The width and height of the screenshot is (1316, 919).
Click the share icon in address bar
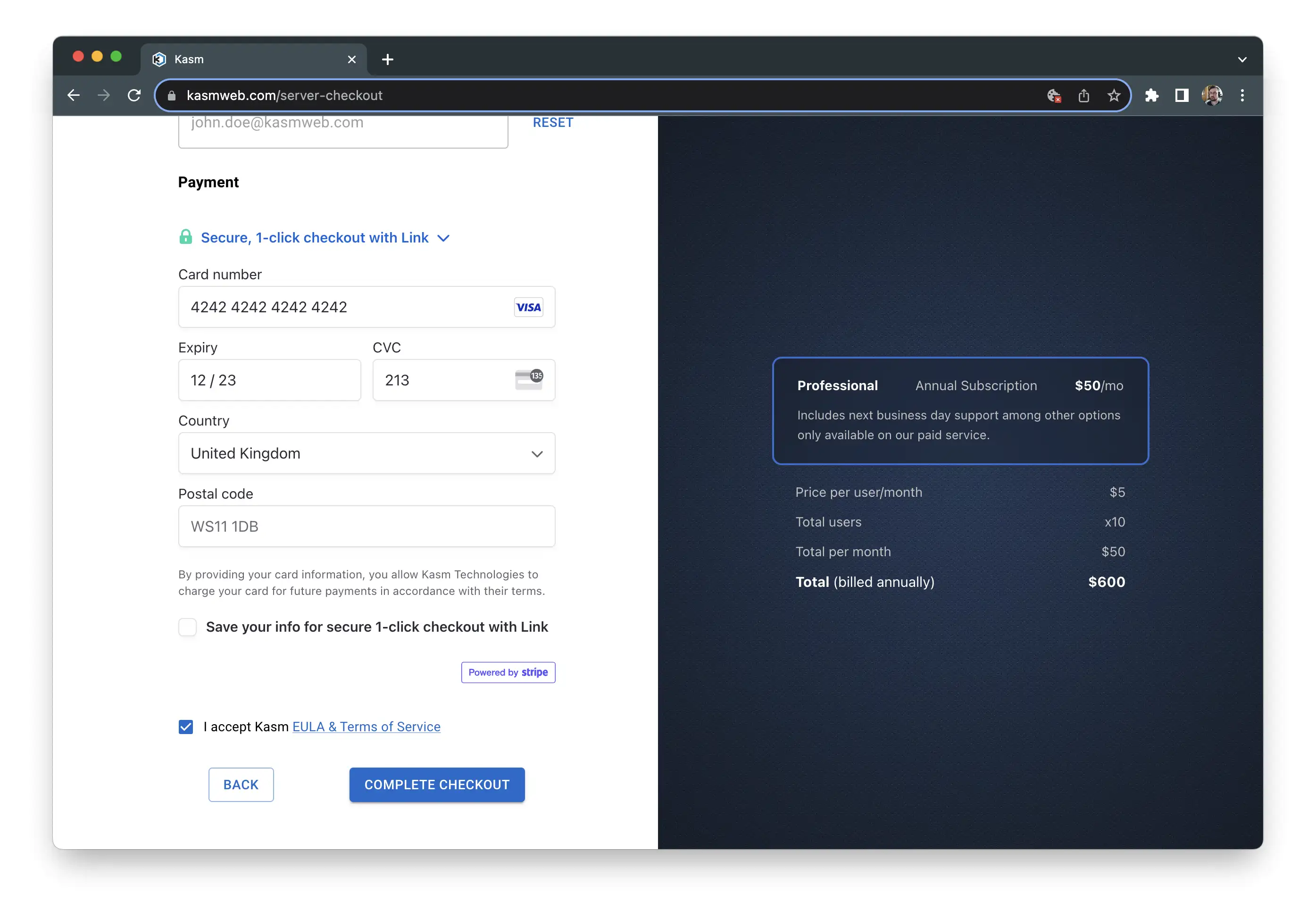1083,95
